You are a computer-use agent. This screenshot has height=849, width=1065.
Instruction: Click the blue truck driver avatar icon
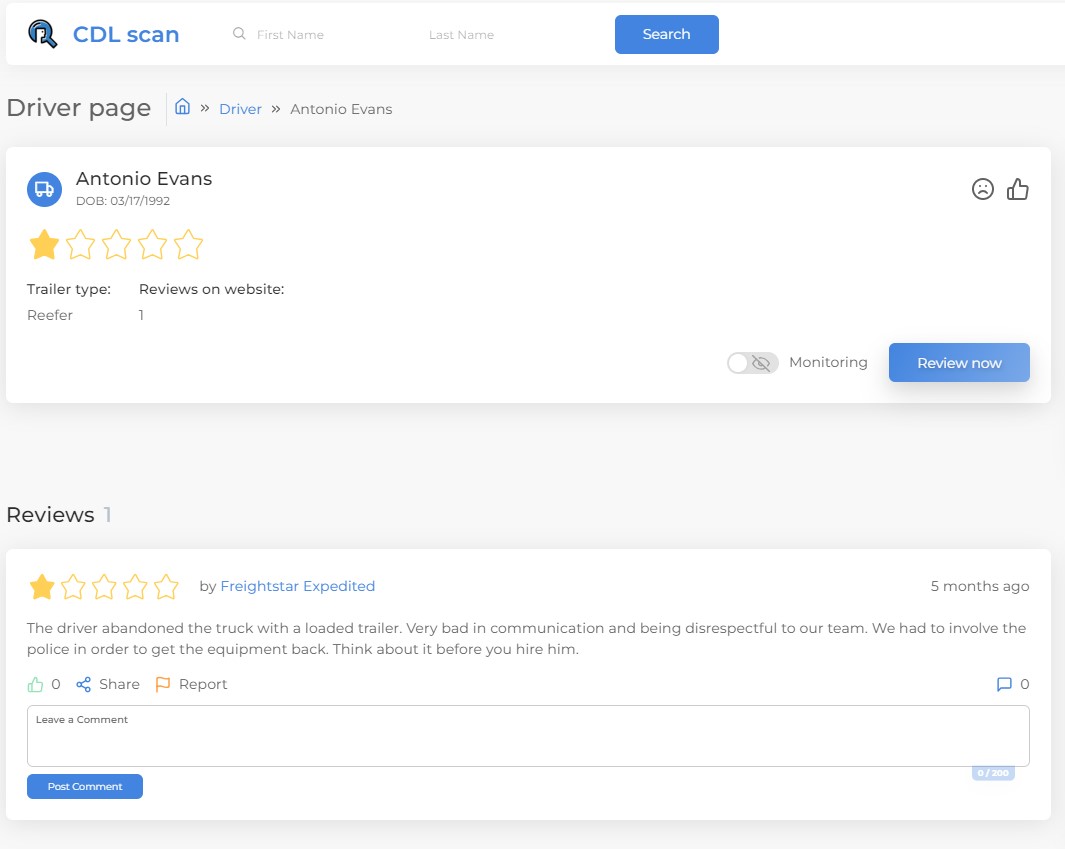[44, 189]
